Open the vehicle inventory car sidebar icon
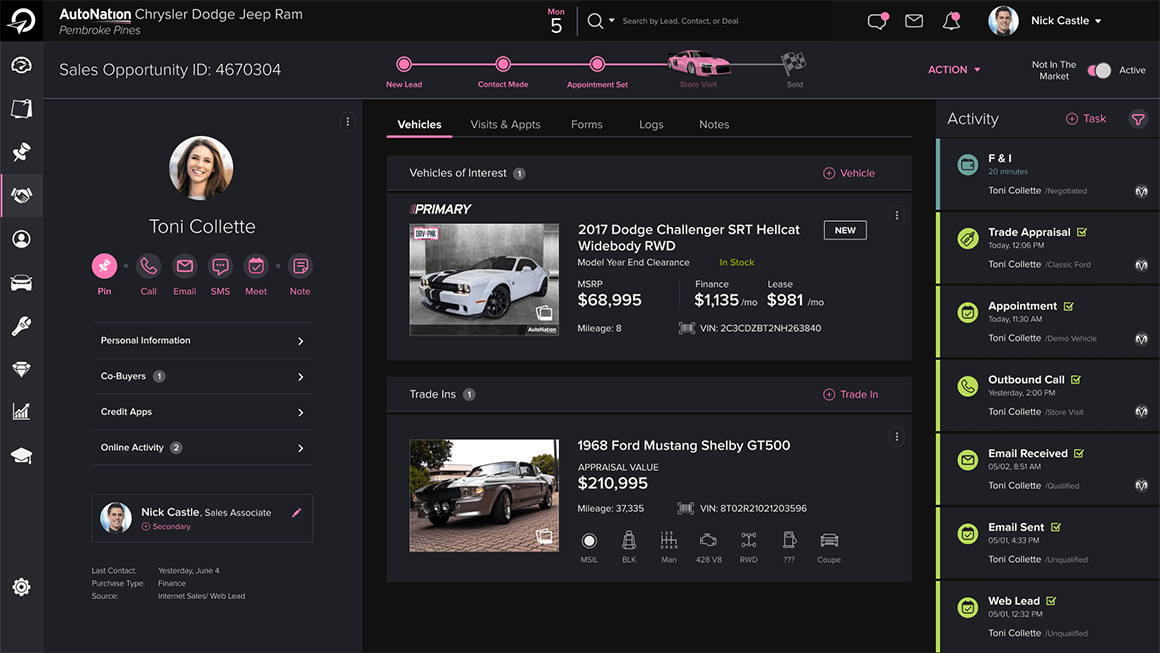Screen dimensions: 1160x653 pos(21,282)
